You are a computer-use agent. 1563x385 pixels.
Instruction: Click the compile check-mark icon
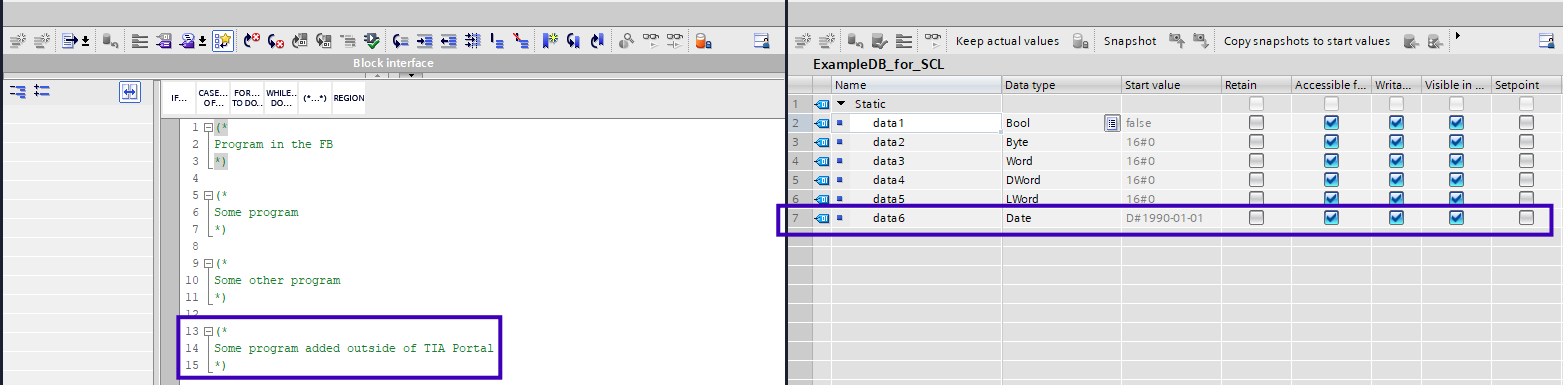pyautogui.click(x=371, y=41)
